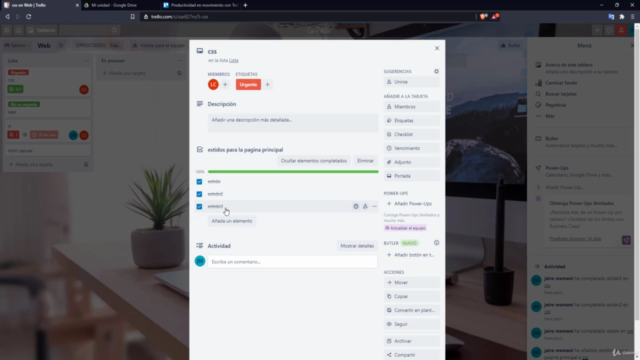Viewport: 640px width, 360px height.
Task: Hide completed checklist items
Action: tap(313, 161)
